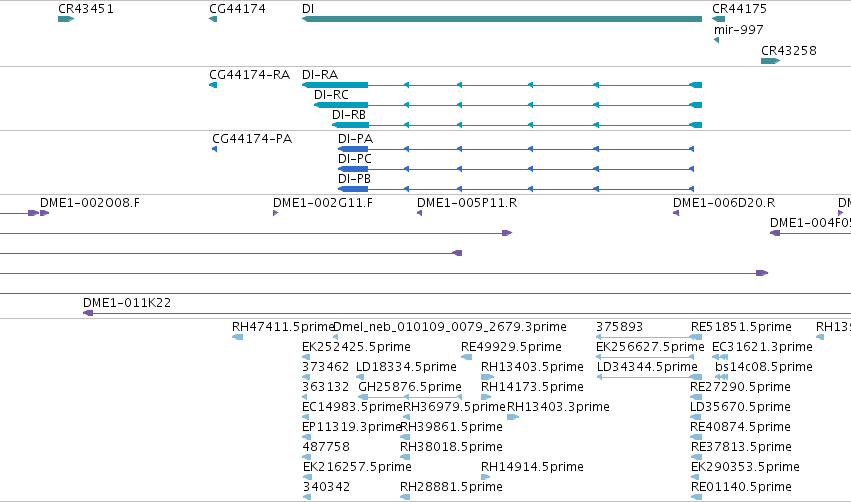Click the 373462 EST label
The height and width of the screenshot is (502, 851).
coord(326,367)
